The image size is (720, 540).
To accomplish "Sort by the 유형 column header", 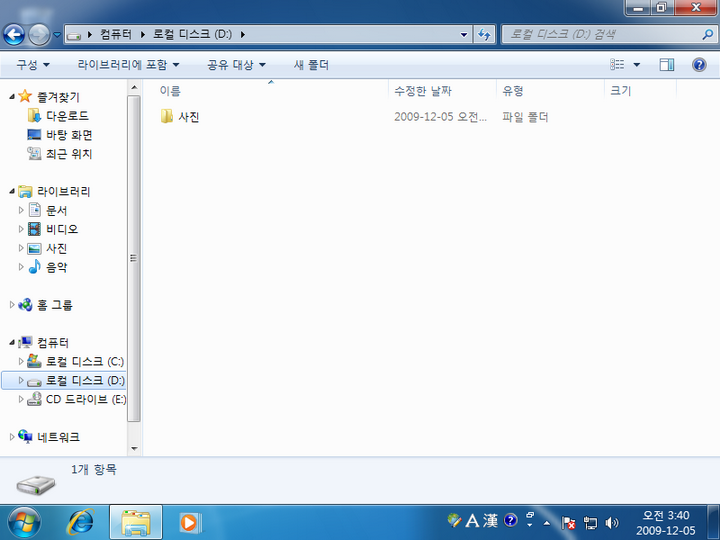I will click(x=550, y=90).
